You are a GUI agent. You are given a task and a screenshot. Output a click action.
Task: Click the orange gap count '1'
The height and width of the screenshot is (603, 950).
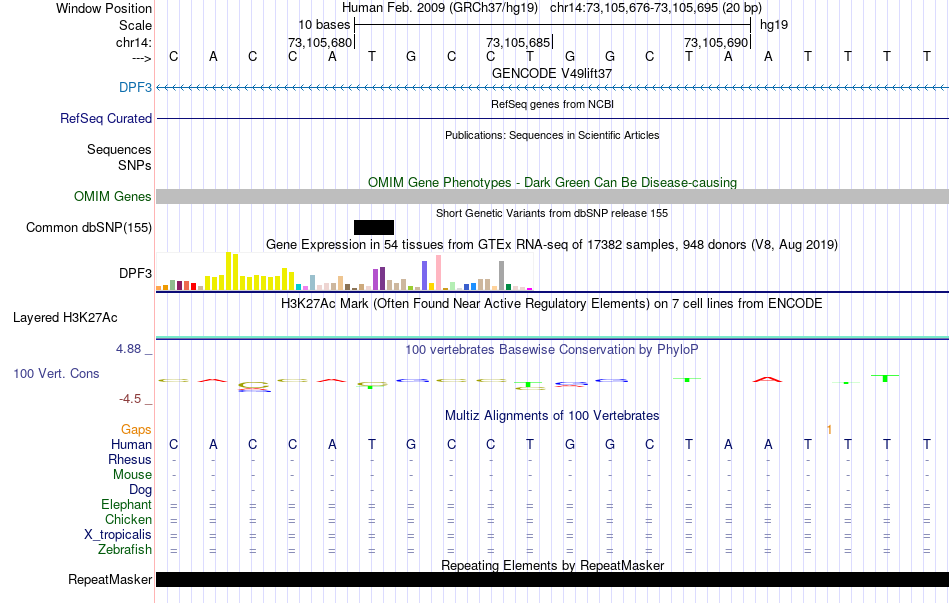pyautogui.click(x=829, y=430)
